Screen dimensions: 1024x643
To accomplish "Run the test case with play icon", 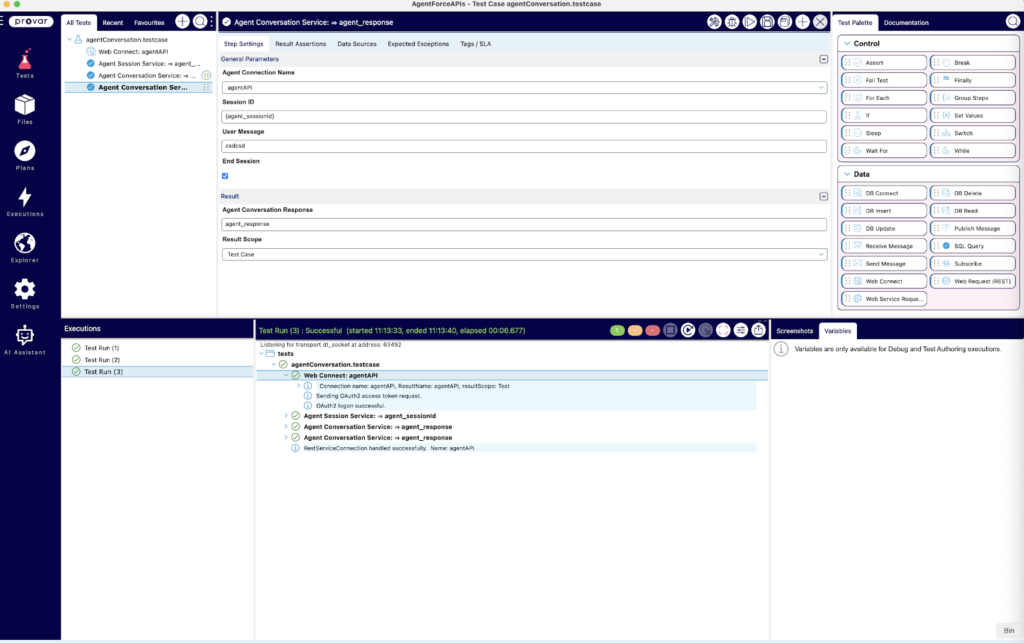I will [749, 22].
